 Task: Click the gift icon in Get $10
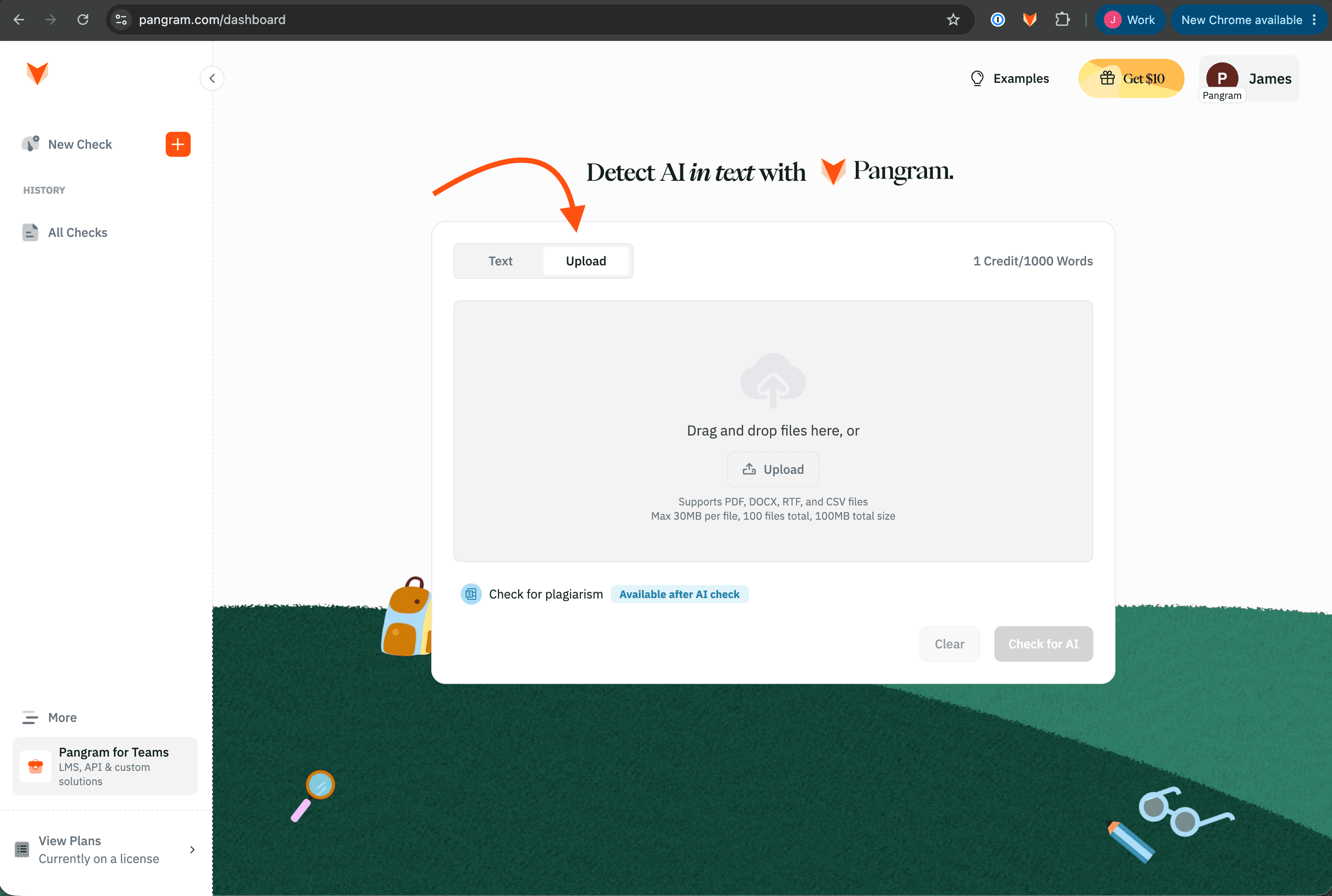point(1107,78)
